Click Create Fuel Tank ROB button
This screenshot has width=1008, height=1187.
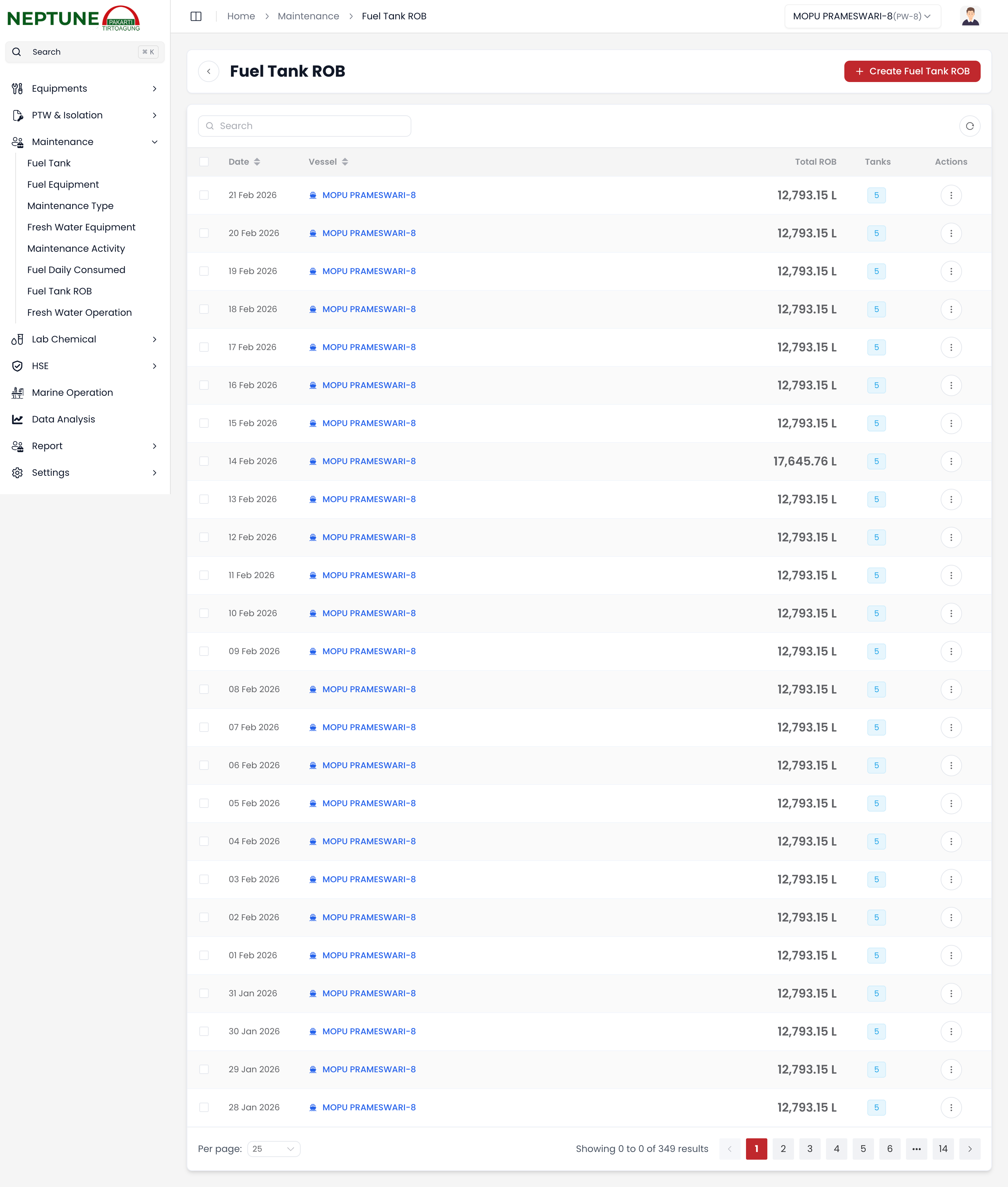(x=911, y=71)
